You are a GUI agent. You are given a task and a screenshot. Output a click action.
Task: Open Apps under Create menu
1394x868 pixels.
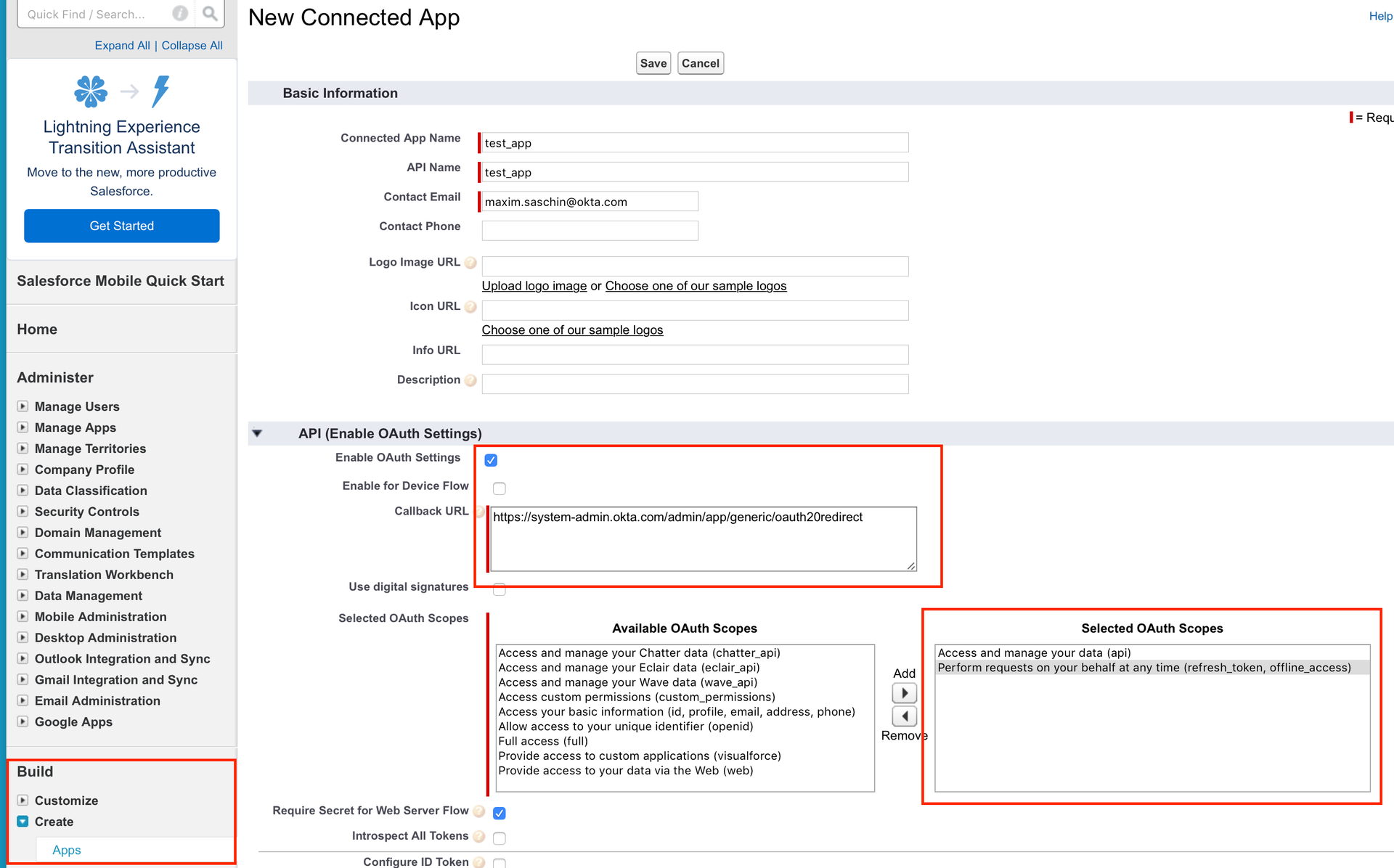(x=67, y=850)
